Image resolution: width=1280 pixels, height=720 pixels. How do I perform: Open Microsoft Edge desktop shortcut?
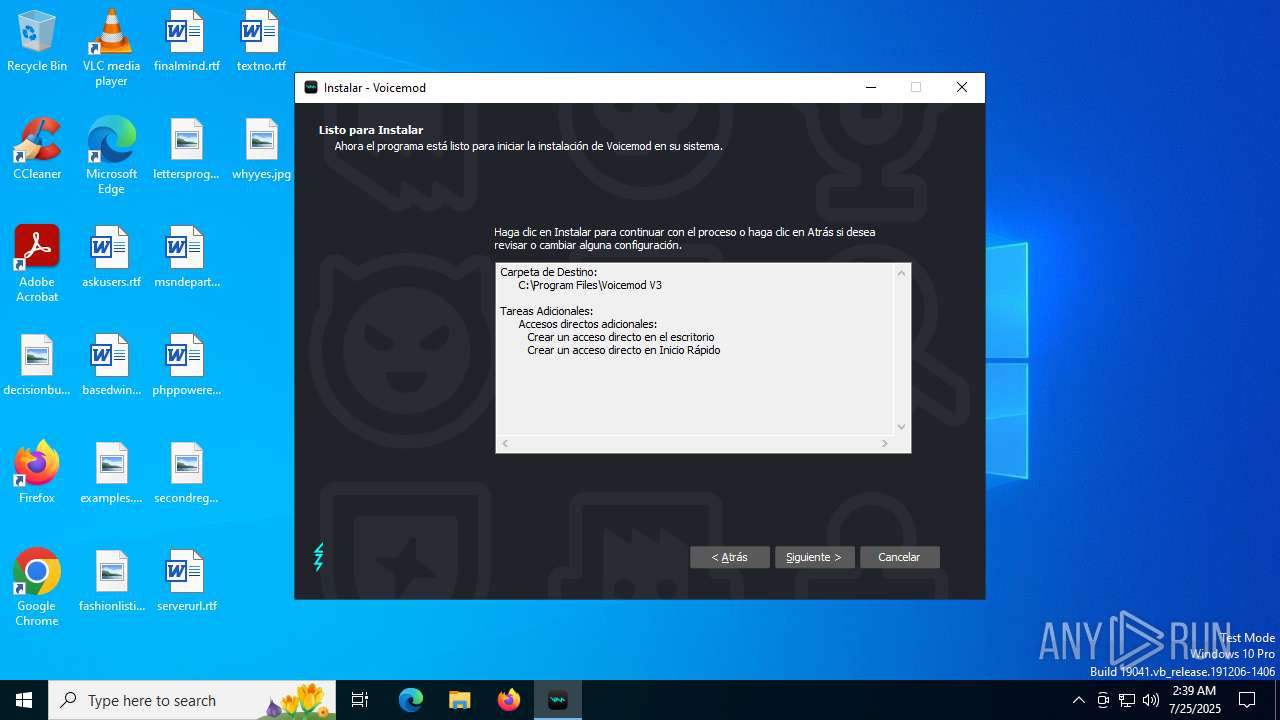coord(111,156)
